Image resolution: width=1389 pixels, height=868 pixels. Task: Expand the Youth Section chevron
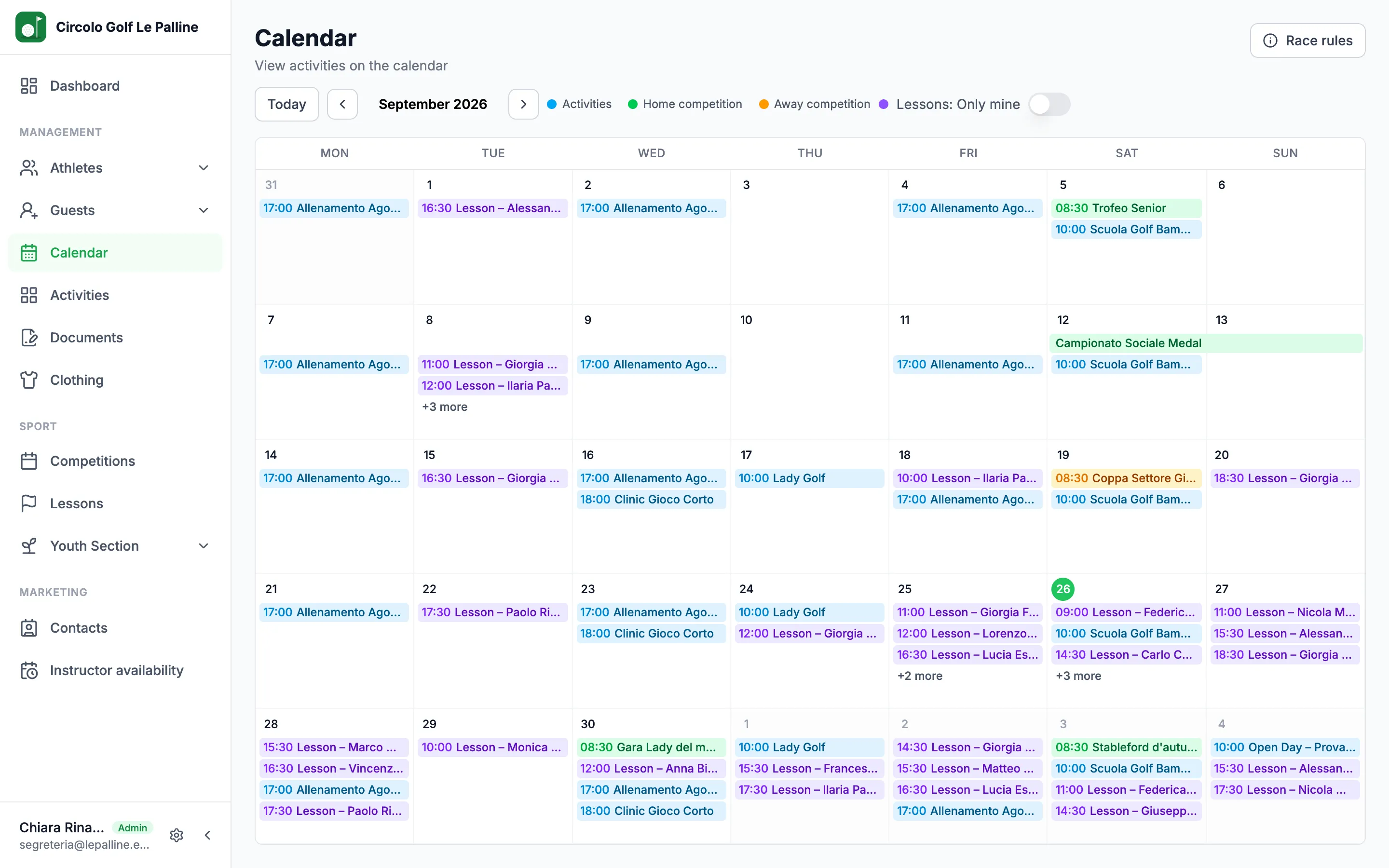click(x=203, y=546)
